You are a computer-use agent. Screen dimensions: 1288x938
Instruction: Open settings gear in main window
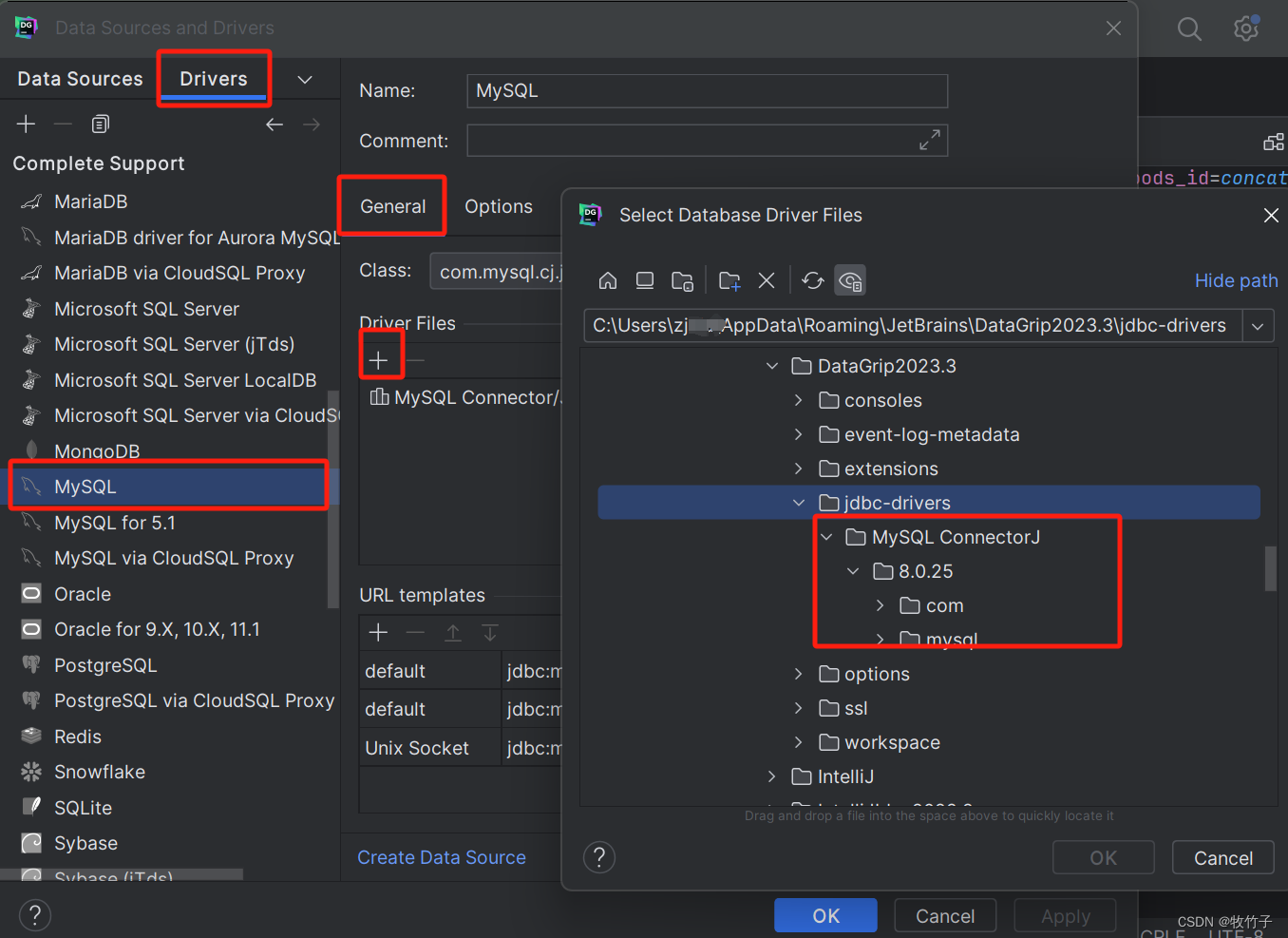(1246, 29)
